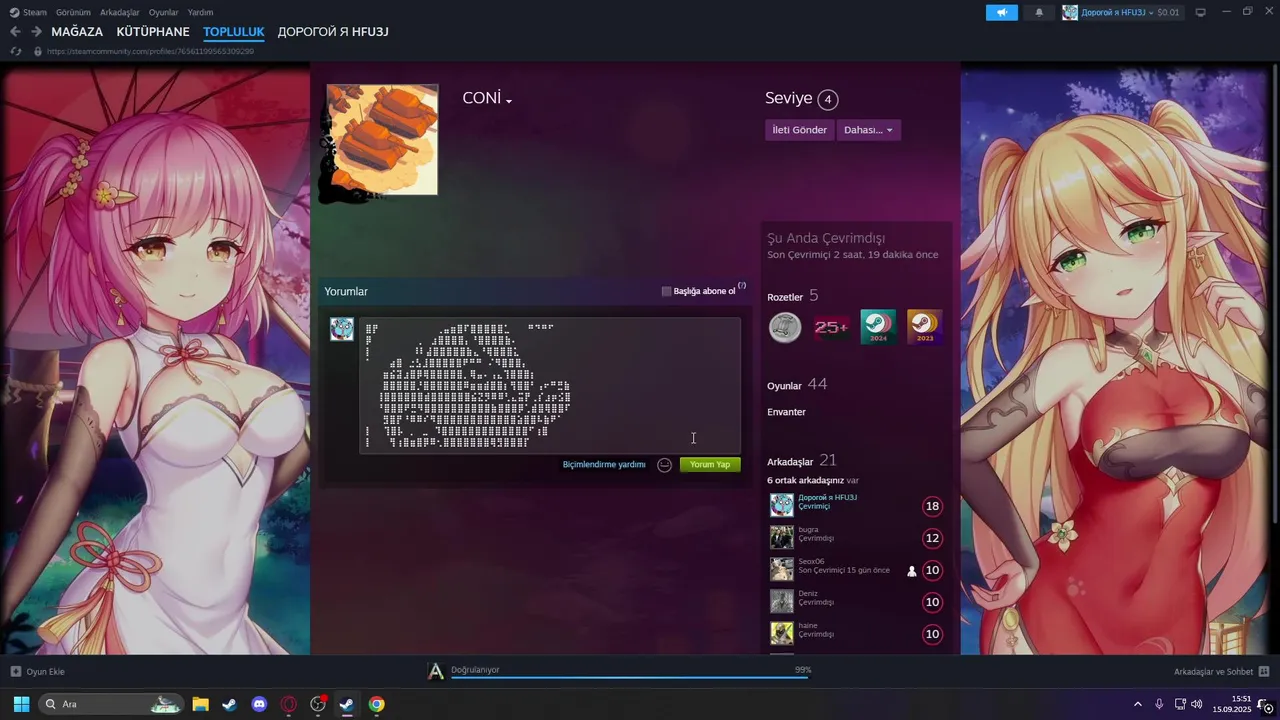The width and height of the screenshot is (1280, 720).
Task: Expand the CONİ name history dropdown
Action: point(509,101)
